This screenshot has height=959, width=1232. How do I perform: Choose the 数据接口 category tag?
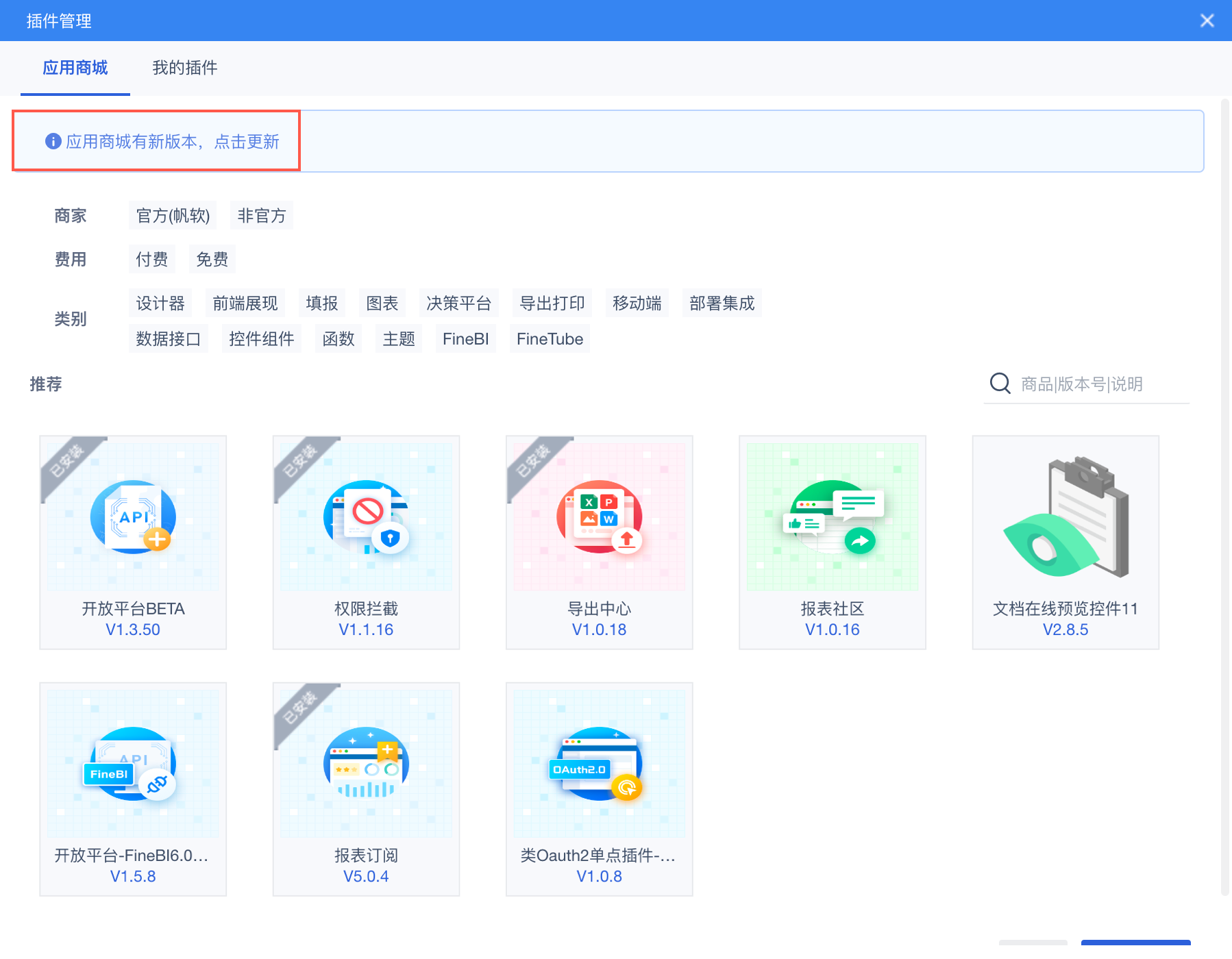pyautogui.click(x=169, y=339)
